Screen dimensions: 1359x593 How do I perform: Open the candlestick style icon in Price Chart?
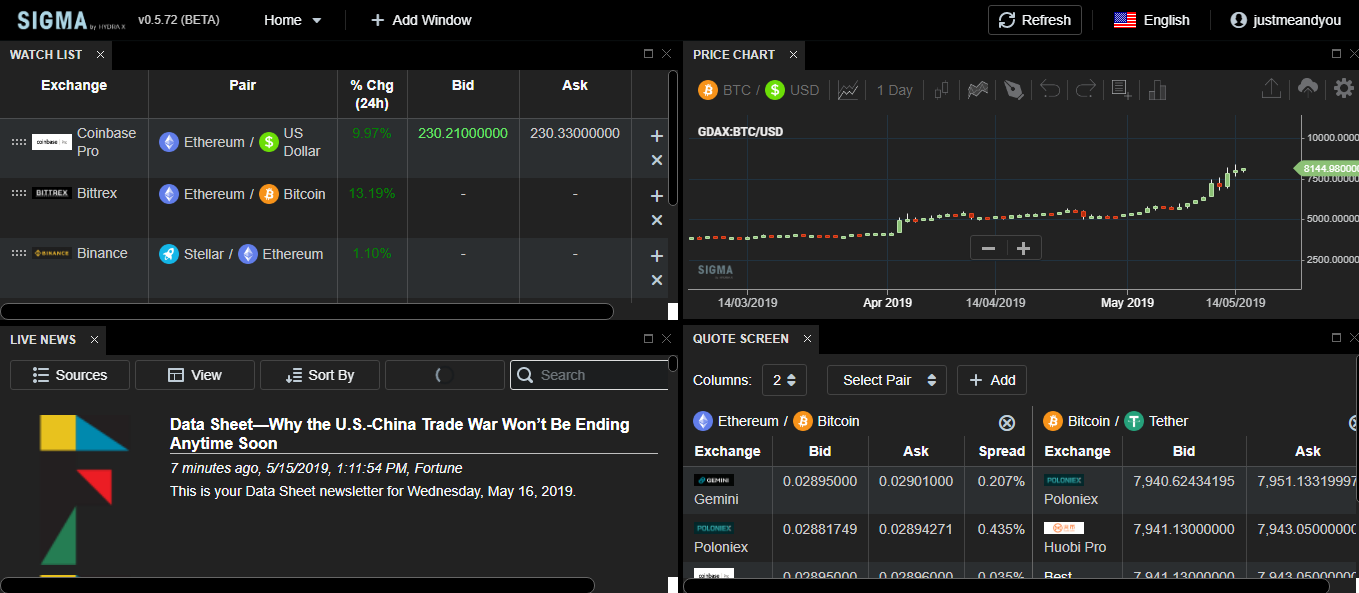(x=941, y=90)
